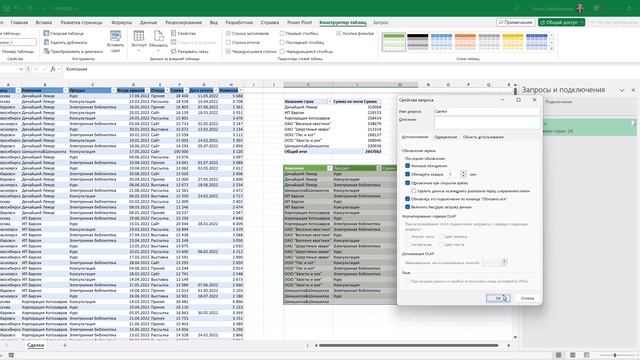The height and width of the screenshot is (360, 640).
Task: Open pivot table row labels filter dropdown
Action: [x=329, y=101]
